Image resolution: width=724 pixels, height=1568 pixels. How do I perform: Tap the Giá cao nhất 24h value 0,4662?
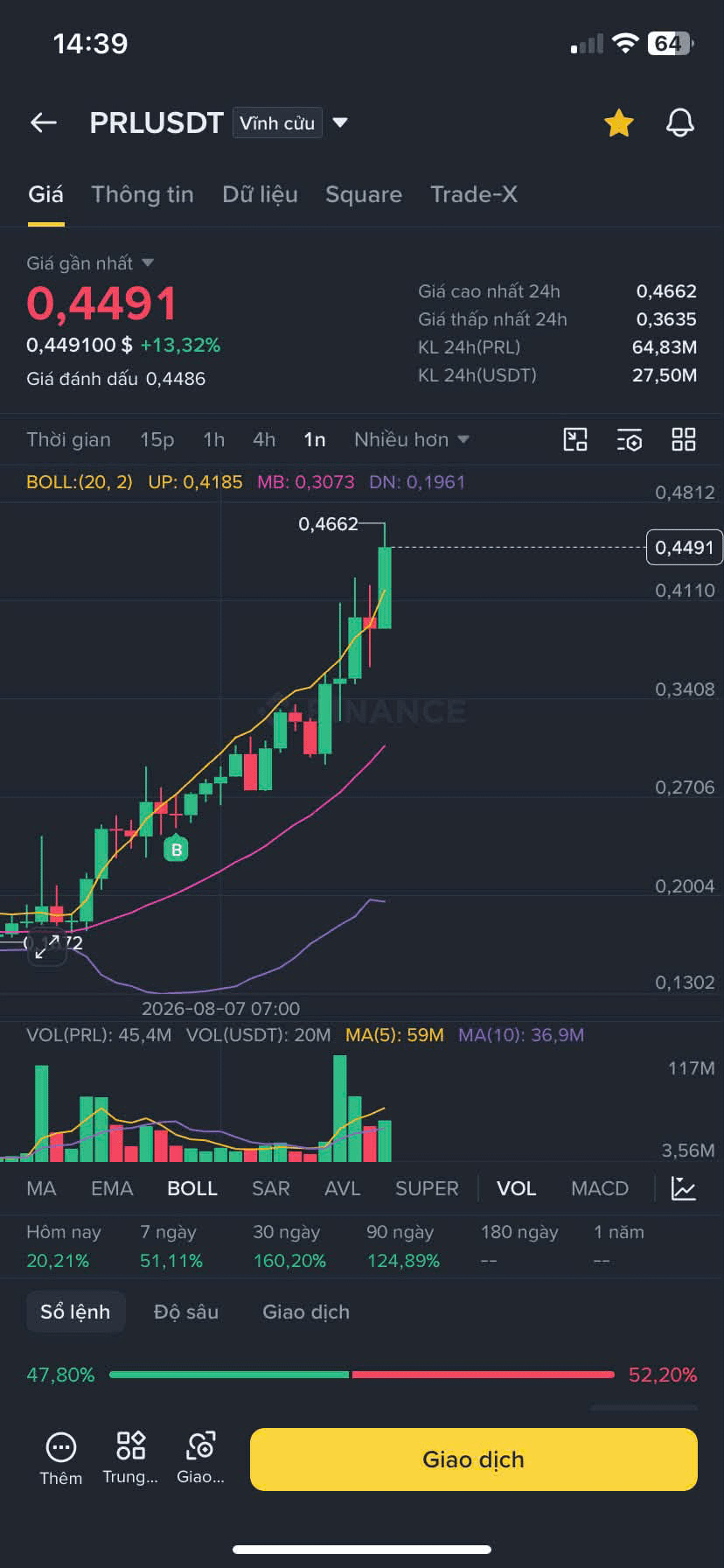click(x=666, y=291)
